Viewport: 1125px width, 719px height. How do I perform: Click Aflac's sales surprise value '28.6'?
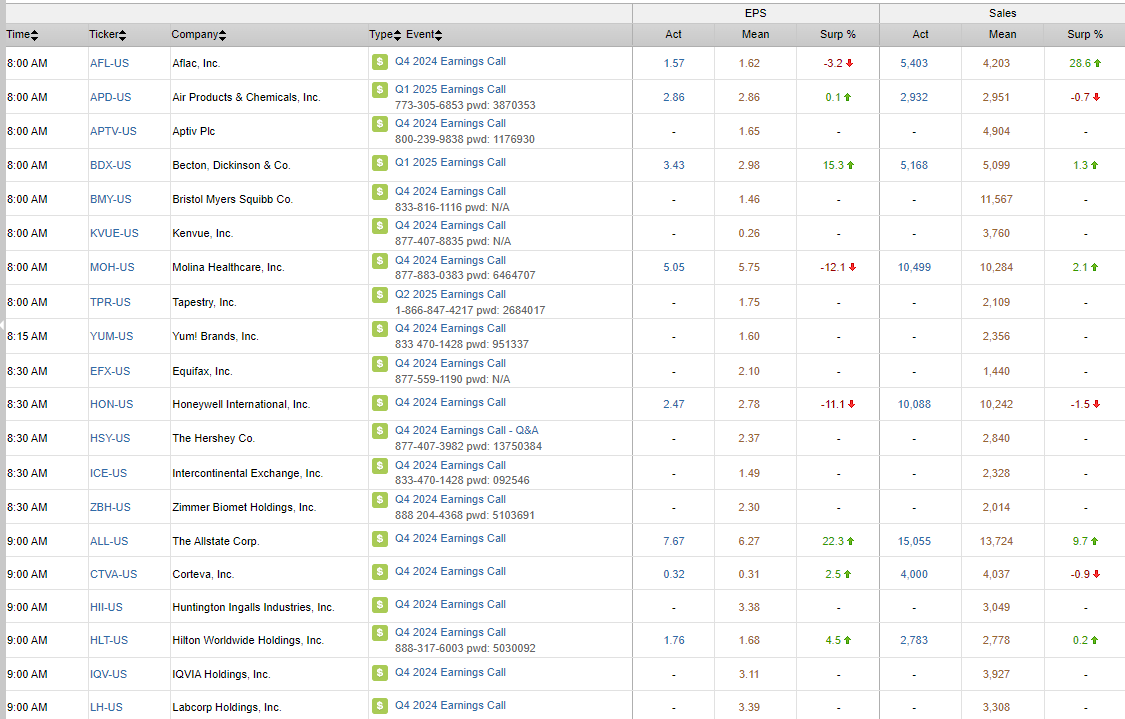(x=1080, y=63)
